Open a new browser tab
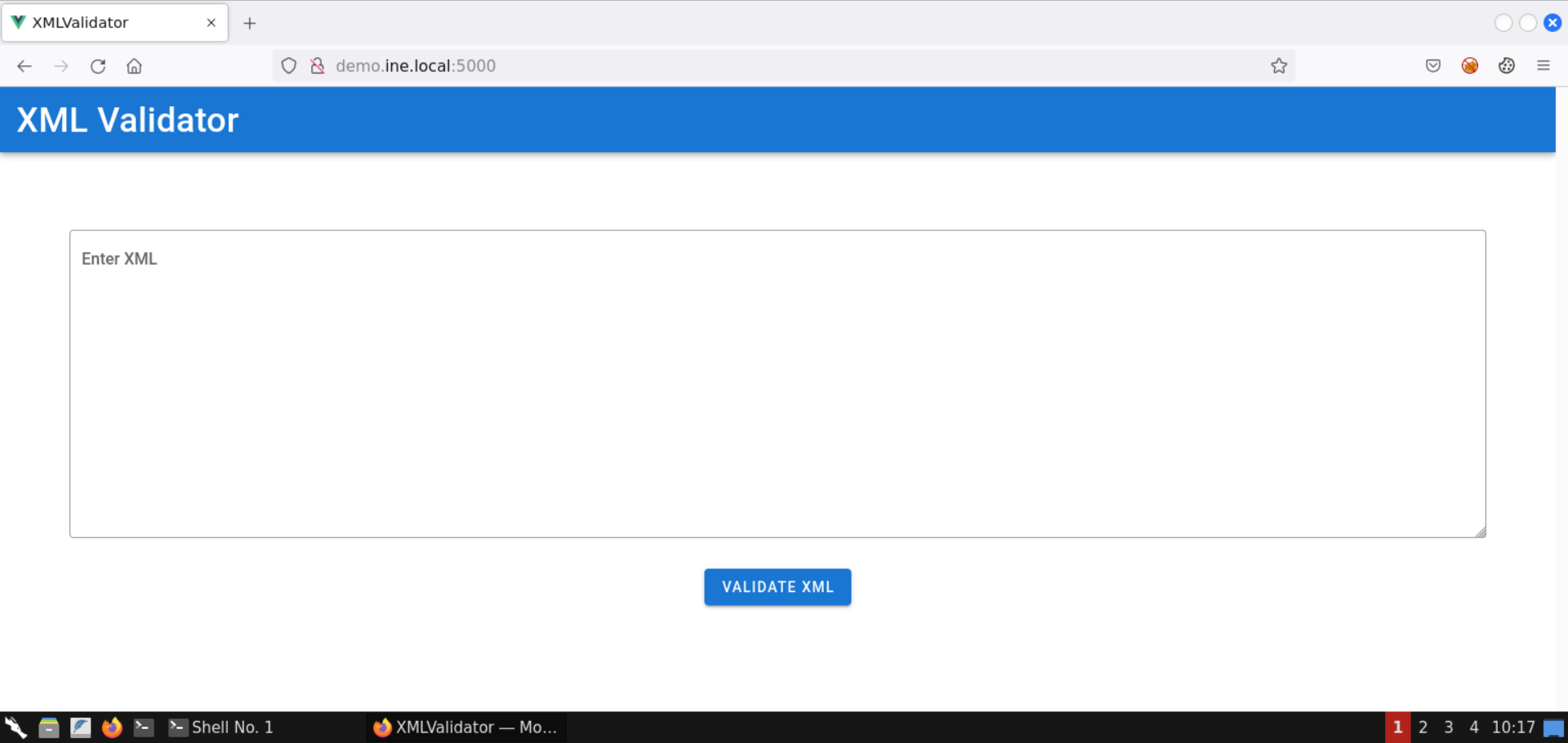1568x743 pixels. [250, 23]
